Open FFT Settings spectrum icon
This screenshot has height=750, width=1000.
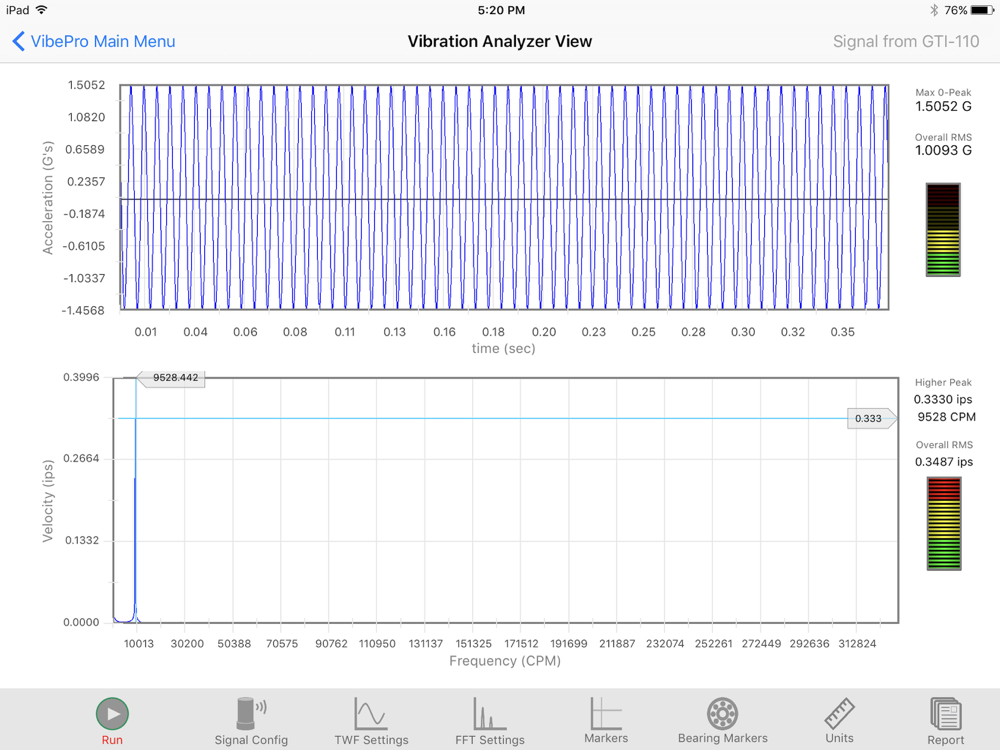pos(489,713)
